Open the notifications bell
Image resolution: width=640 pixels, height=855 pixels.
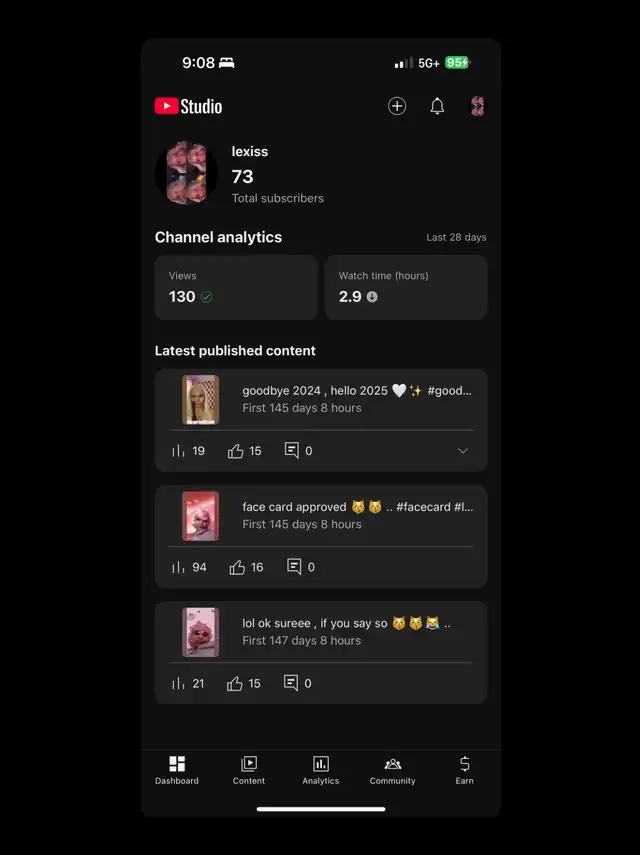pos(437,106)
